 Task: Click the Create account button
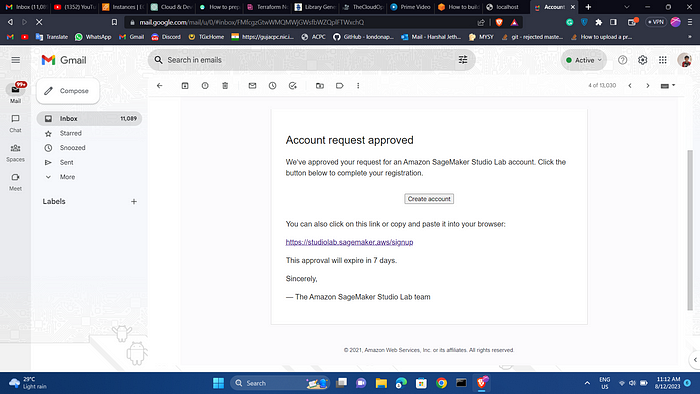(x=429, y=199)
